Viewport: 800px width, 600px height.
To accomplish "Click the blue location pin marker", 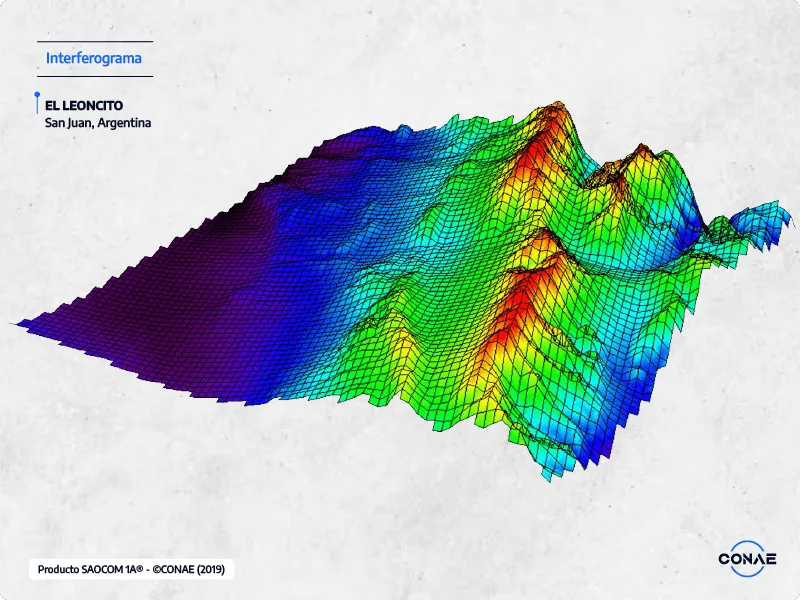I will tap(37, 103).
